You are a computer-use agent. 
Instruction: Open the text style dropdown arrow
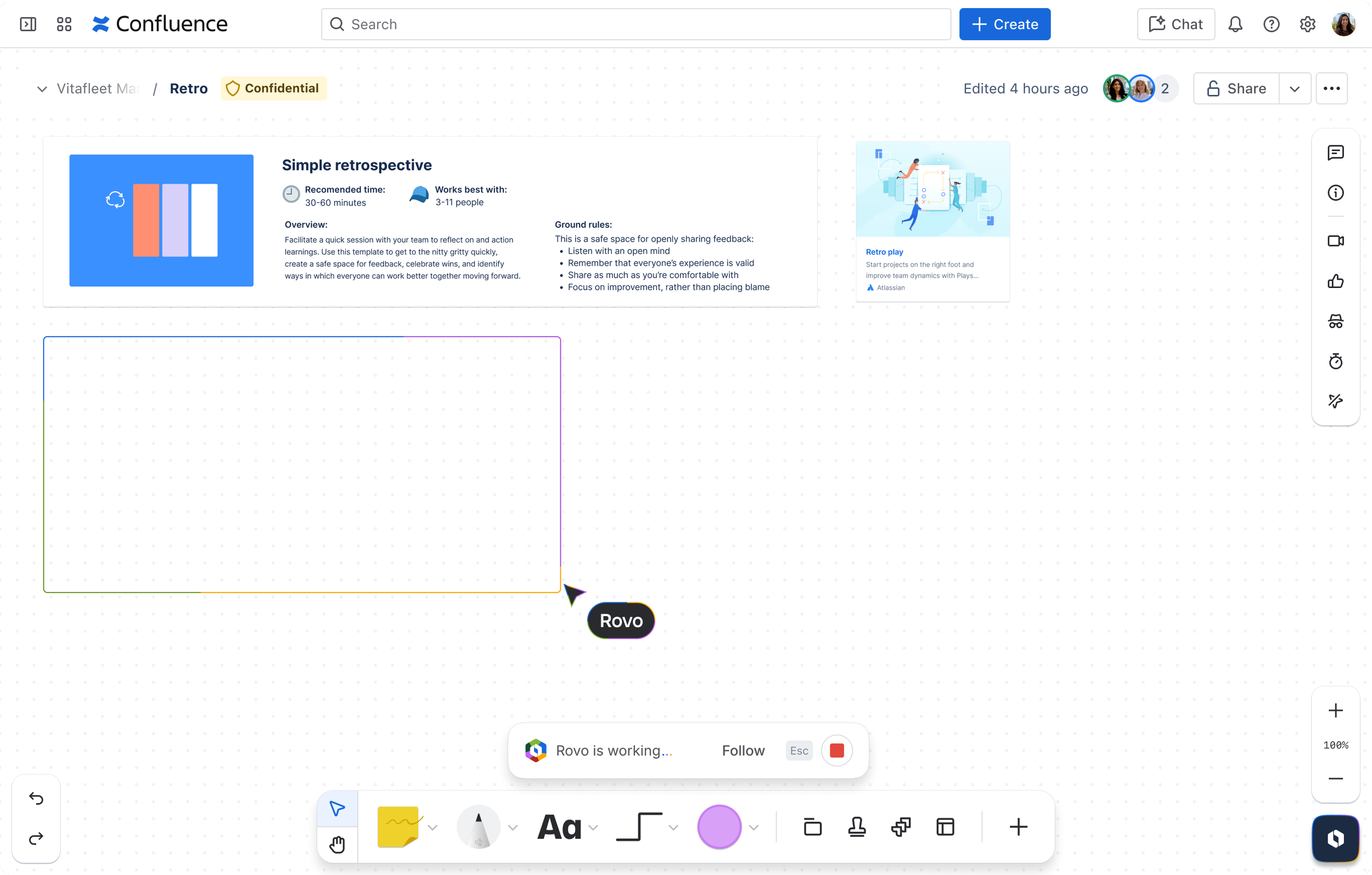[593, 828]
